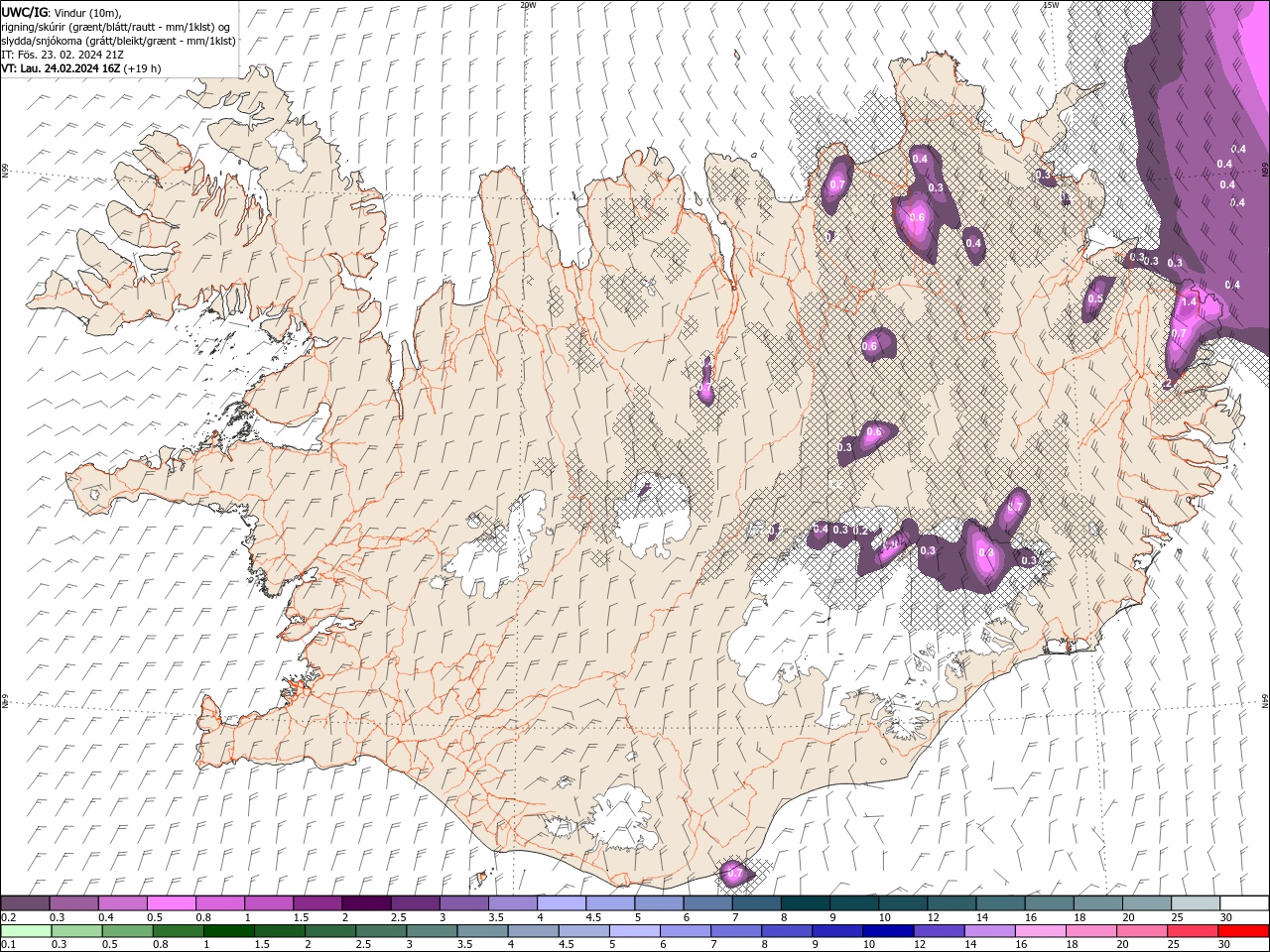
Task: Click the 15W longitude label
Action: (x=1051, y=5)
